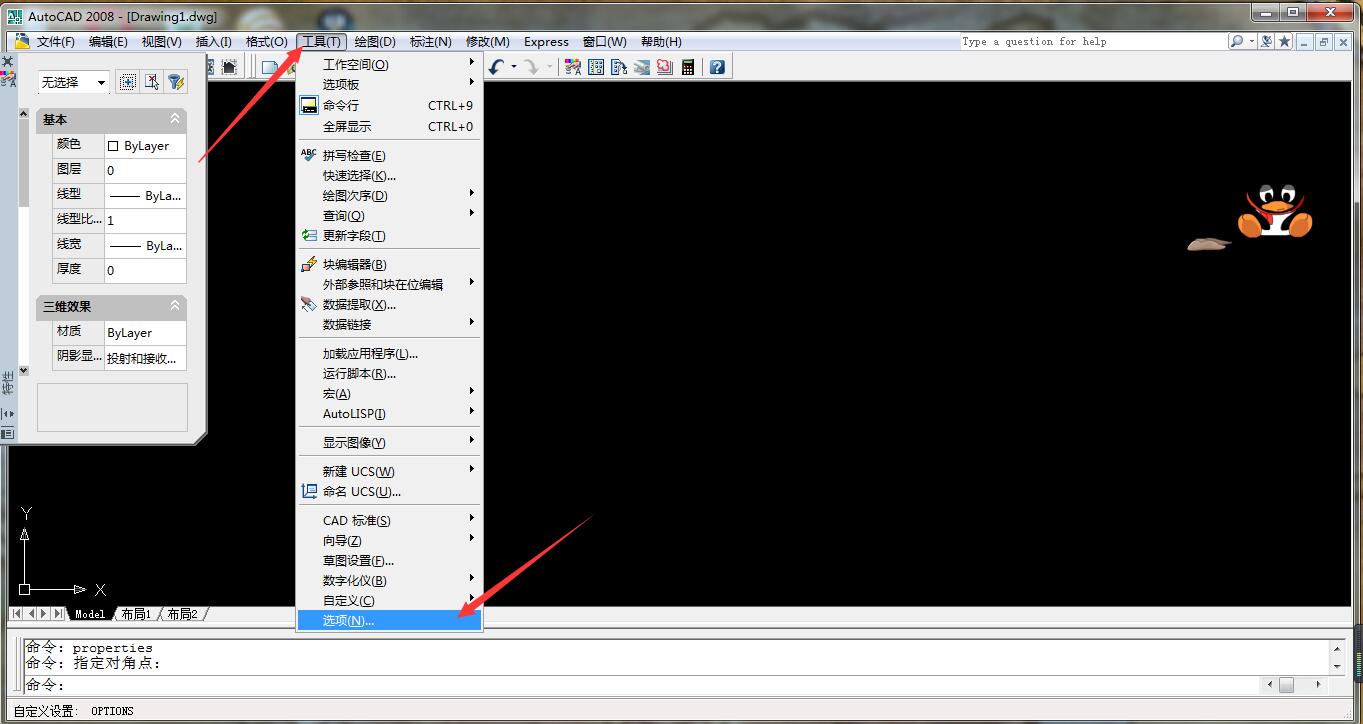Click the 材质 ByLayer value
1363x724 pixels.
pyautogui.click(x=145, y=333)
